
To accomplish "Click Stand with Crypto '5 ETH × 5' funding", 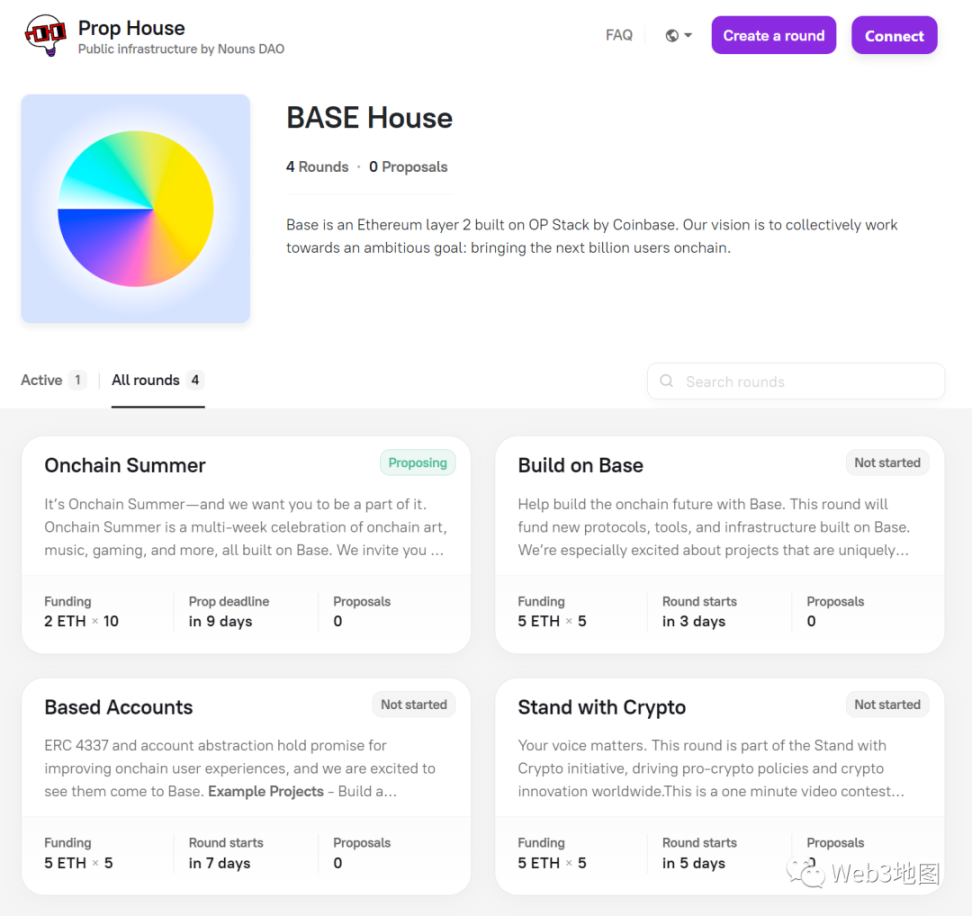I will [x=552, y=863].
